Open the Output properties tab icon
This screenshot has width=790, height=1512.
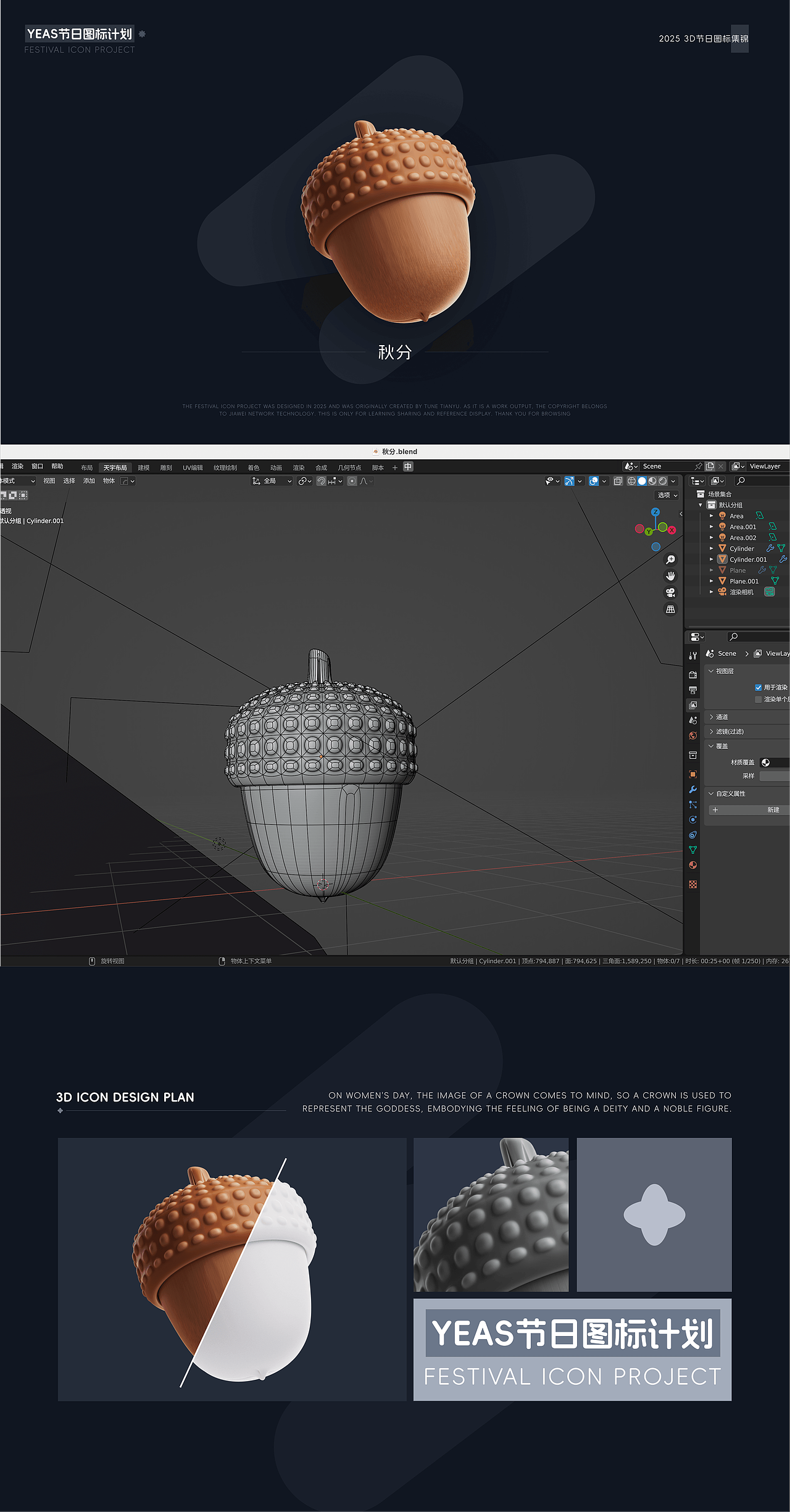[x=692, y=690]
